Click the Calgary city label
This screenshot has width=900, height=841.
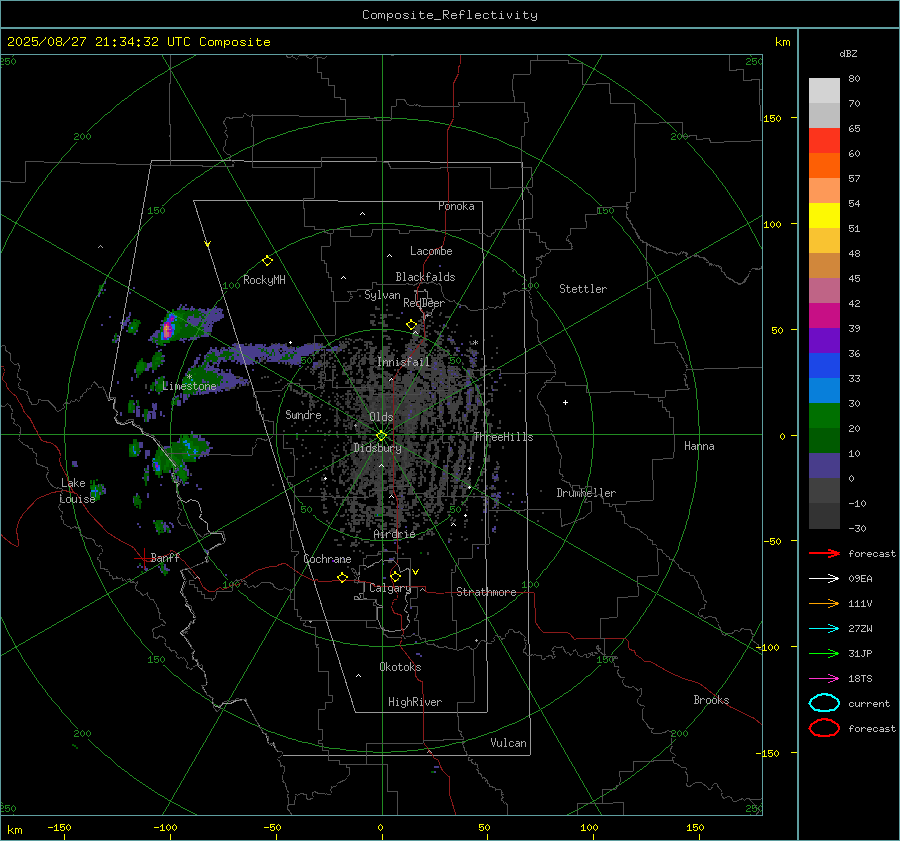coord(390,588)
